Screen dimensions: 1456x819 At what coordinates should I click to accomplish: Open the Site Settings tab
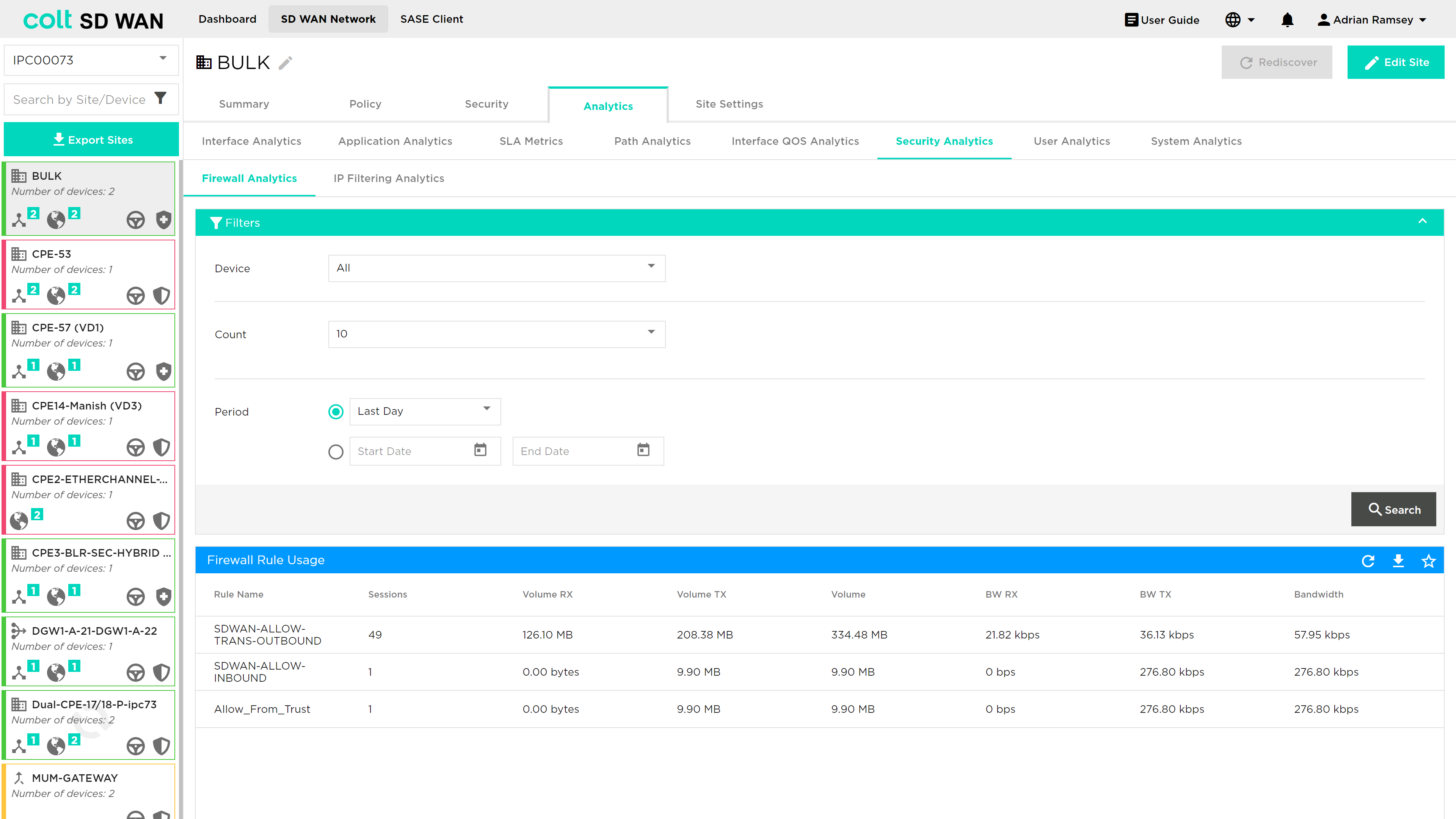pos(729,104)
